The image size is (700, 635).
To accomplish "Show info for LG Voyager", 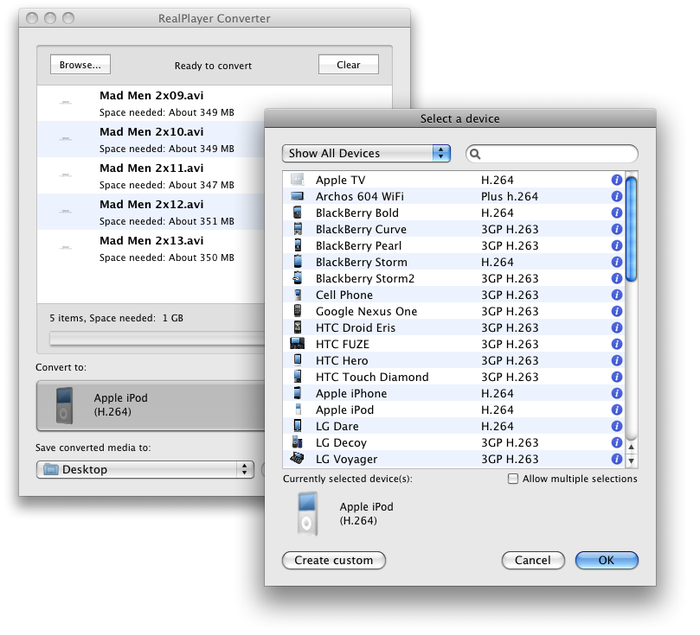I will pos(617,459).
